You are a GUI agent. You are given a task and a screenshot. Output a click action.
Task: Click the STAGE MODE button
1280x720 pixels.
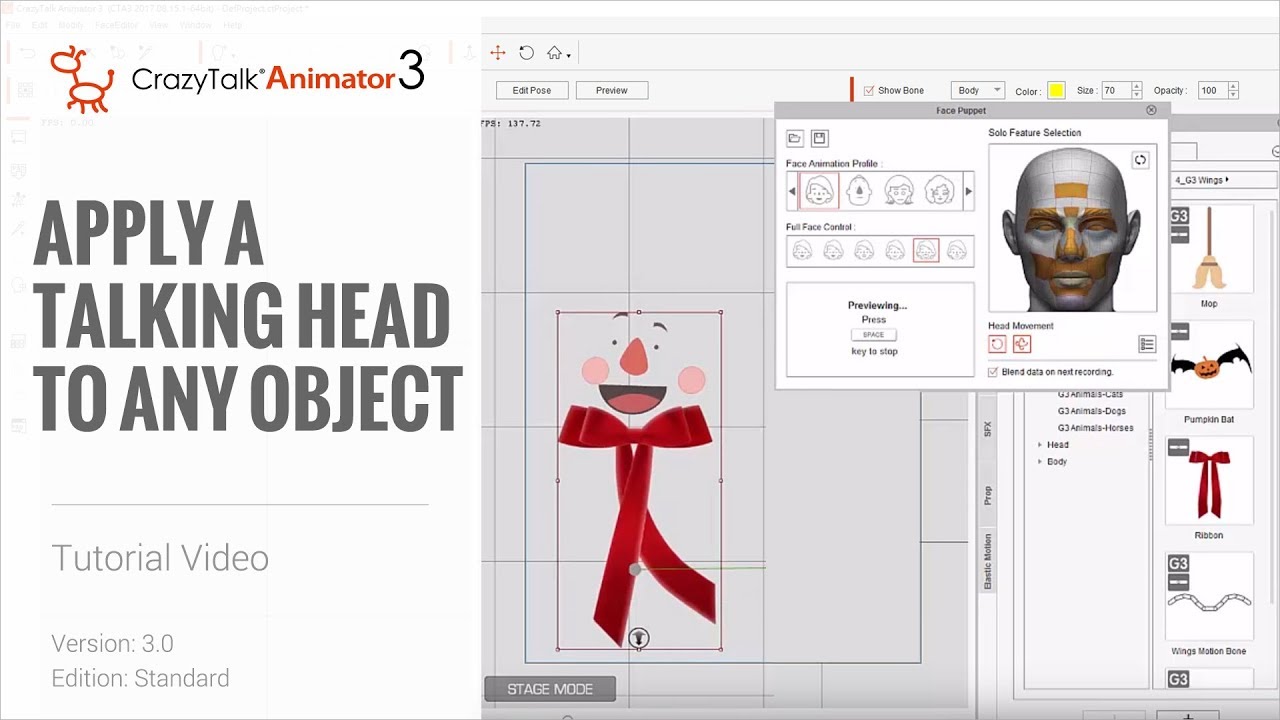click(549, 689)
